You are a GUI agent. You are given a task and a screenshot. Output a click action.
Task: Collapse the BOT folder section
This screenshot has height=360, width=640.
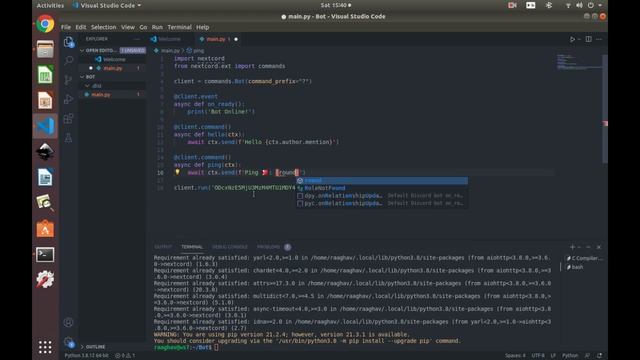[x=82, y=77]
